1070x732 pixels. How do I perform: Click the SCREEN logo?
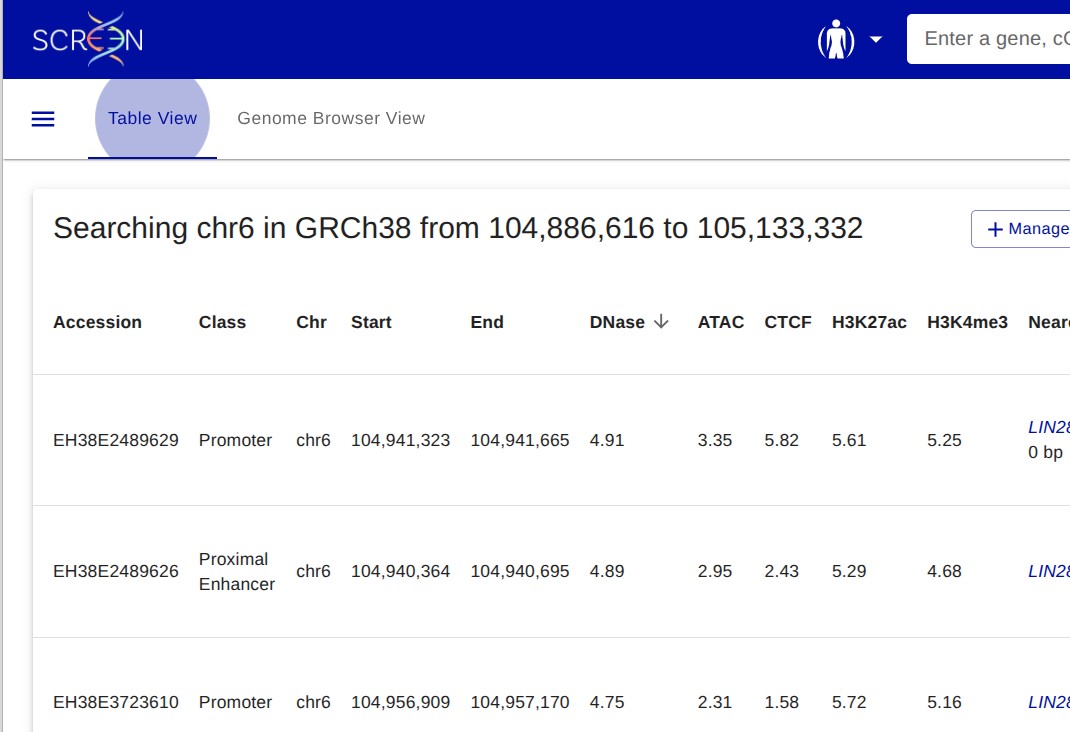(x=87, y=39)
